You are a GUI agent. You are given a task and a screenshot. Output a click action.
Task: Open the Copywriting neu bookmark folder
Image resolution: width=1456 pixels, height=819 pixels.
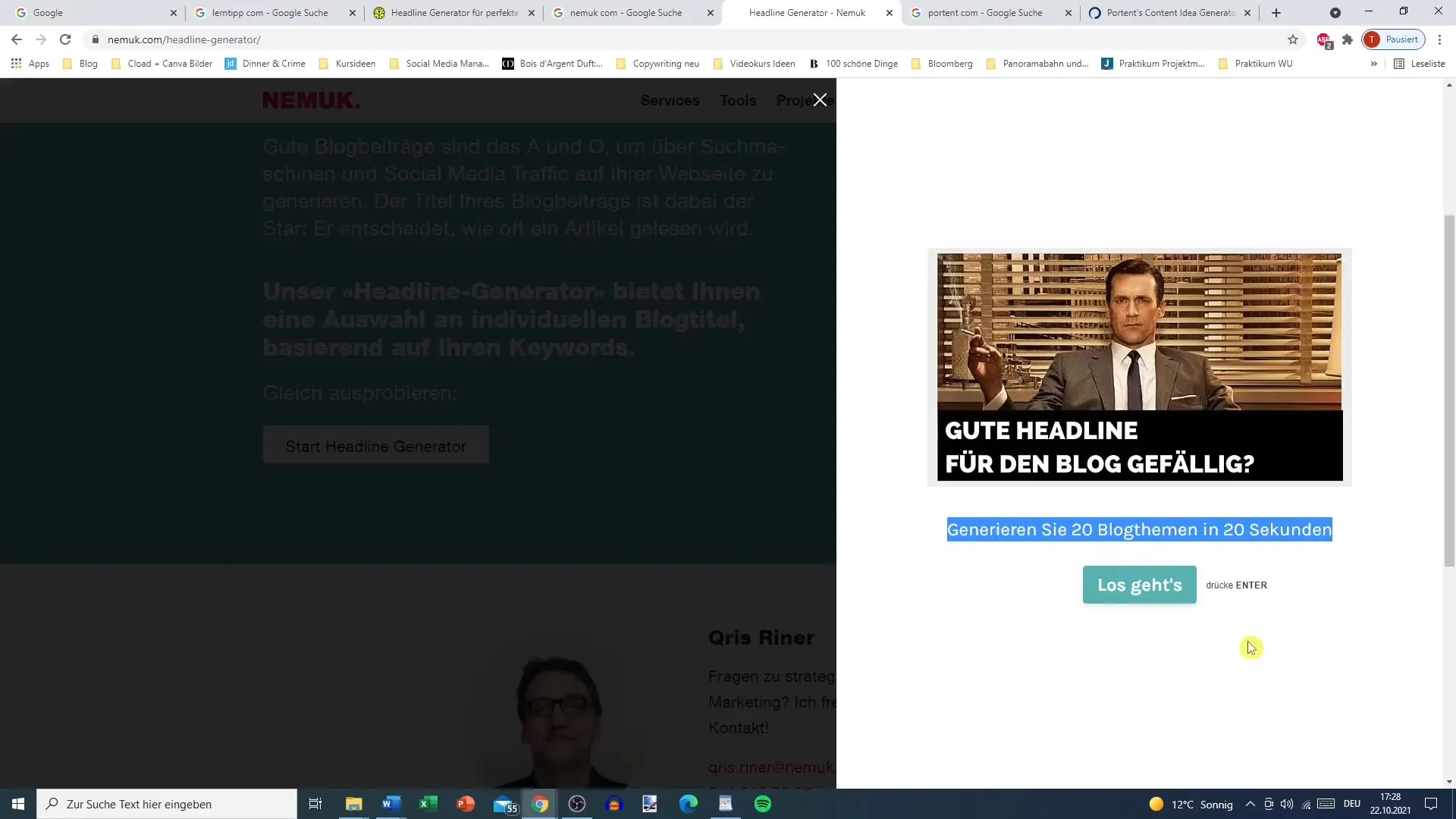[657, 64]
